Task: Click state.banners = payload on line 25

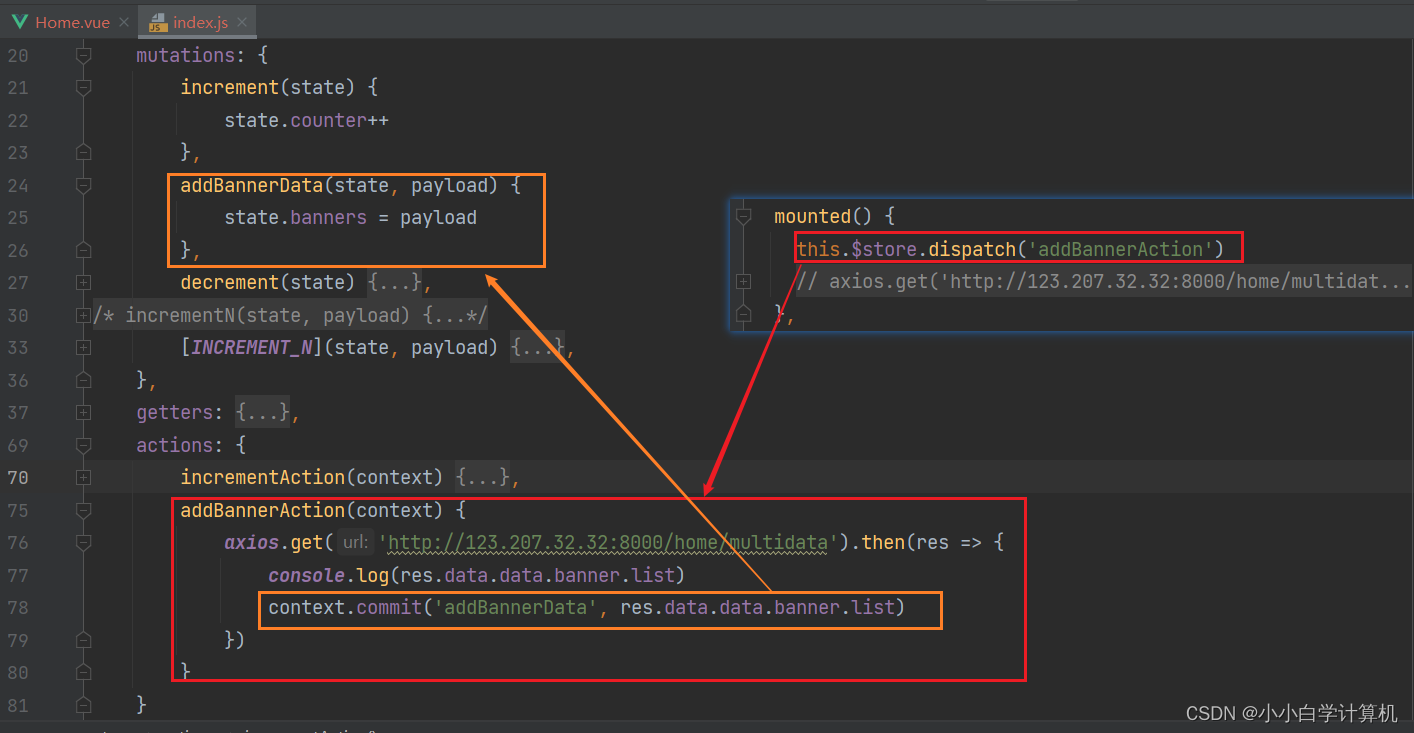Action: pos(350,218)
